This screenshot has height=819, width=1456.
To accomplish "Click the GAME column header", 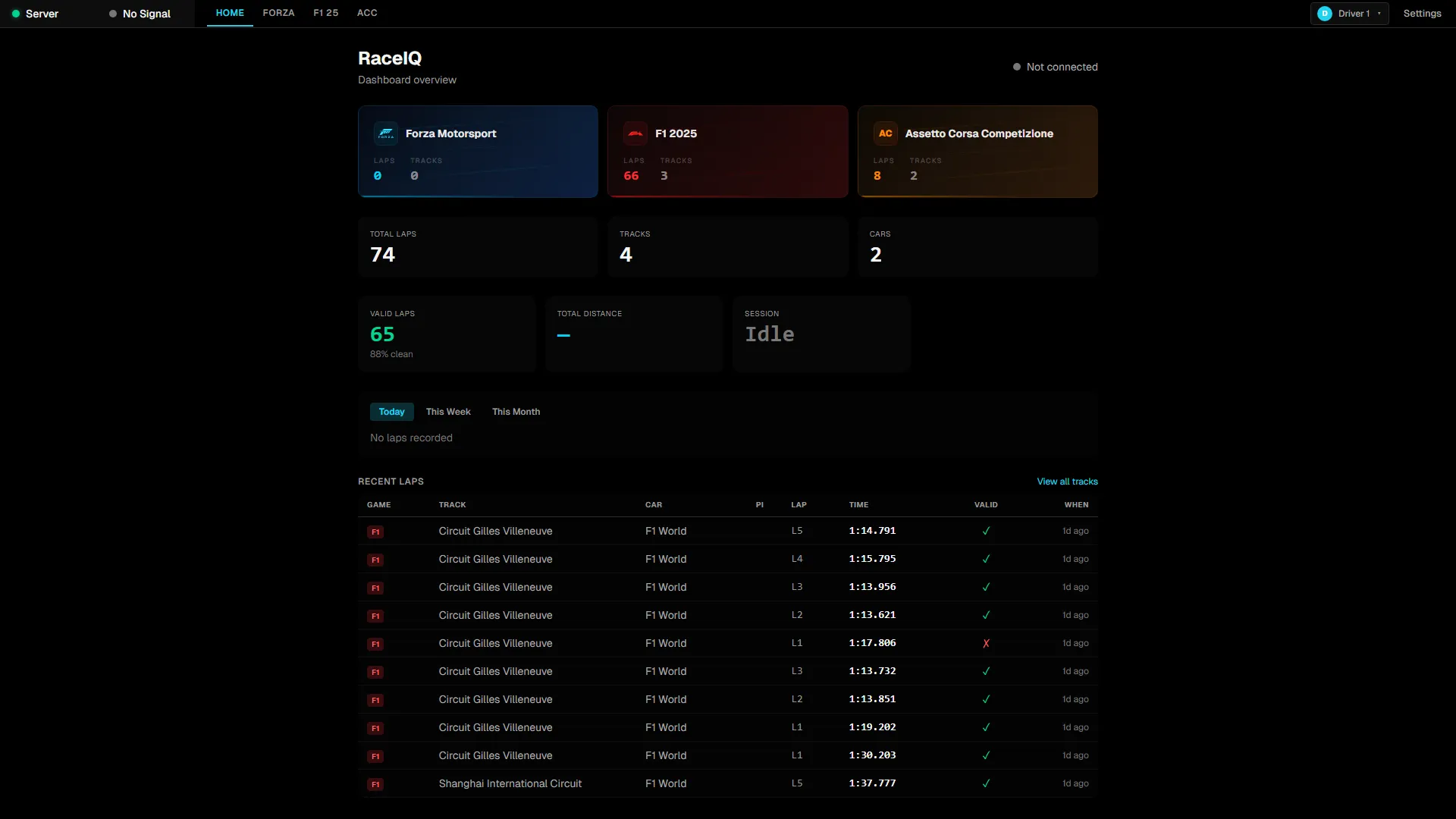I will tap(378, 505).
